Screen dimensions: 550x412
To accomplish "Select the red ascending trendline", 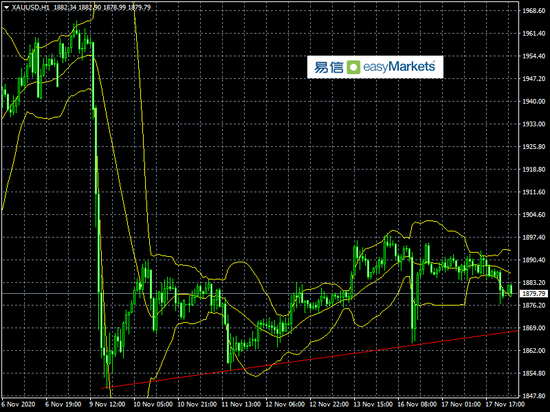I will pos(310,359).
